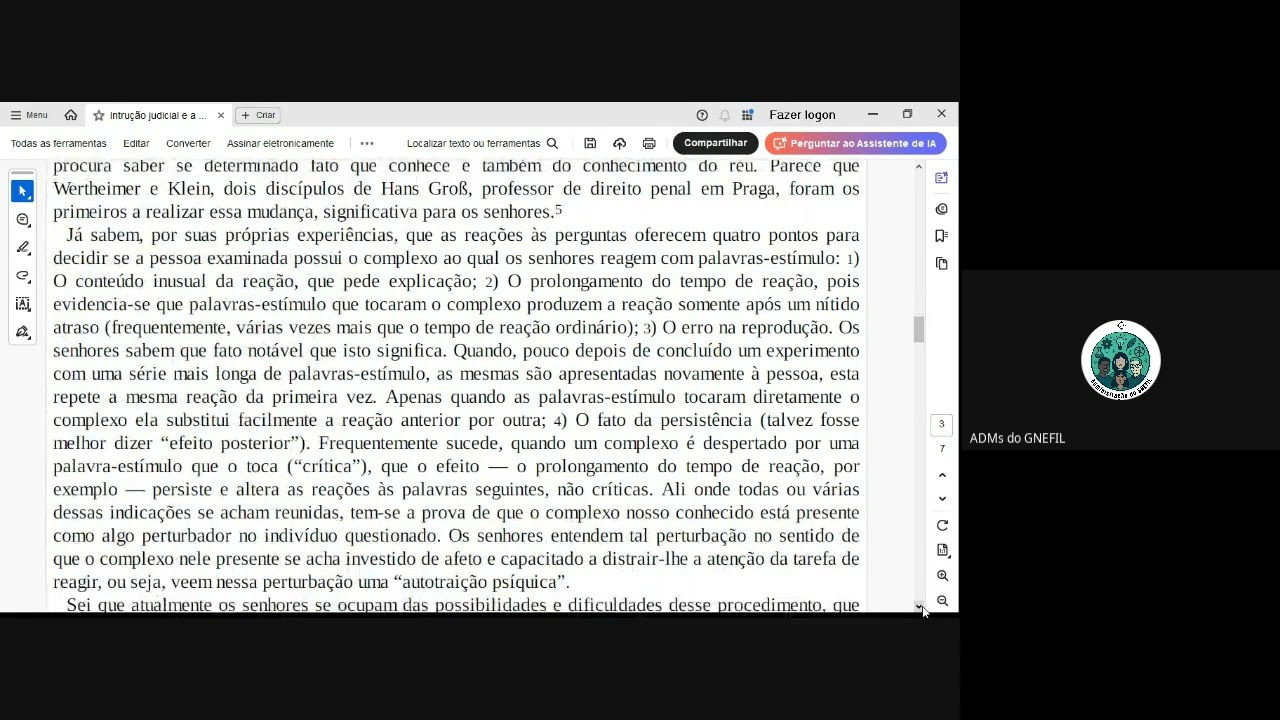Rotate the page with circular arrow icon
Viewport: 1280px width, 720px height.
pos(942,525)
